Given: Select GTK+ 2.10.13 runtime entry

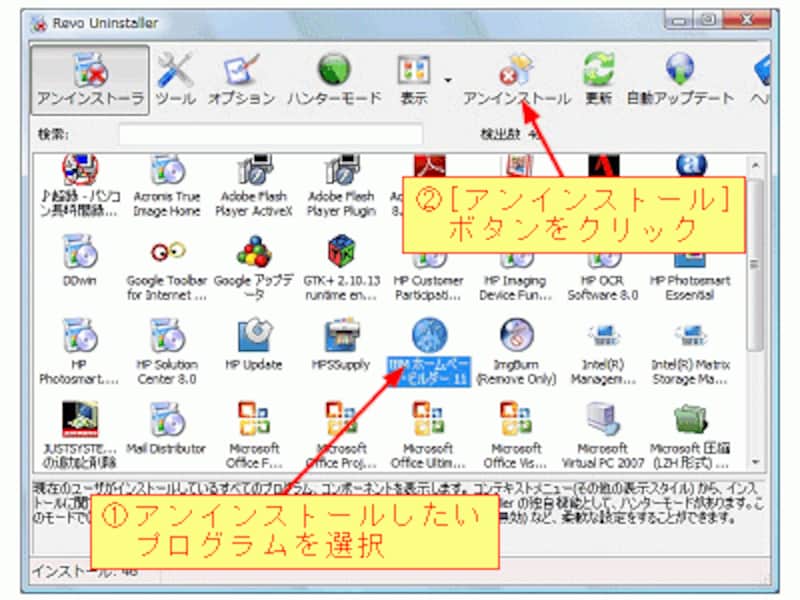Looking at the screenshot, I should (341, 268).
